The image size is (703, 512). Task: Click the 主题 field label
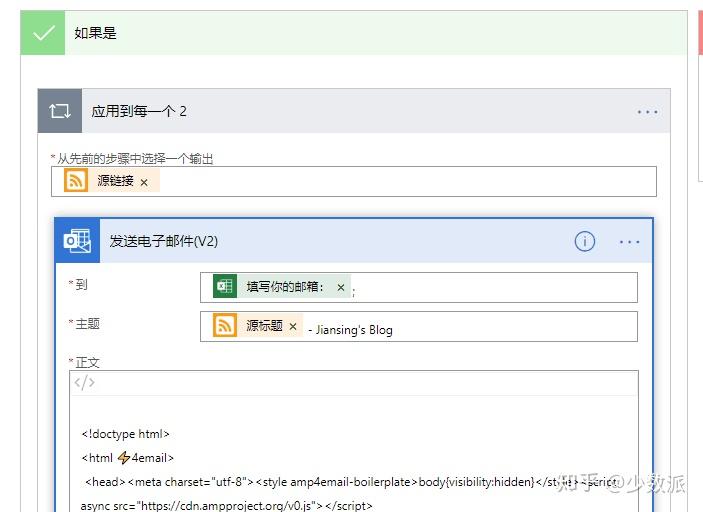pyautogui.click(x=87, y=323)
